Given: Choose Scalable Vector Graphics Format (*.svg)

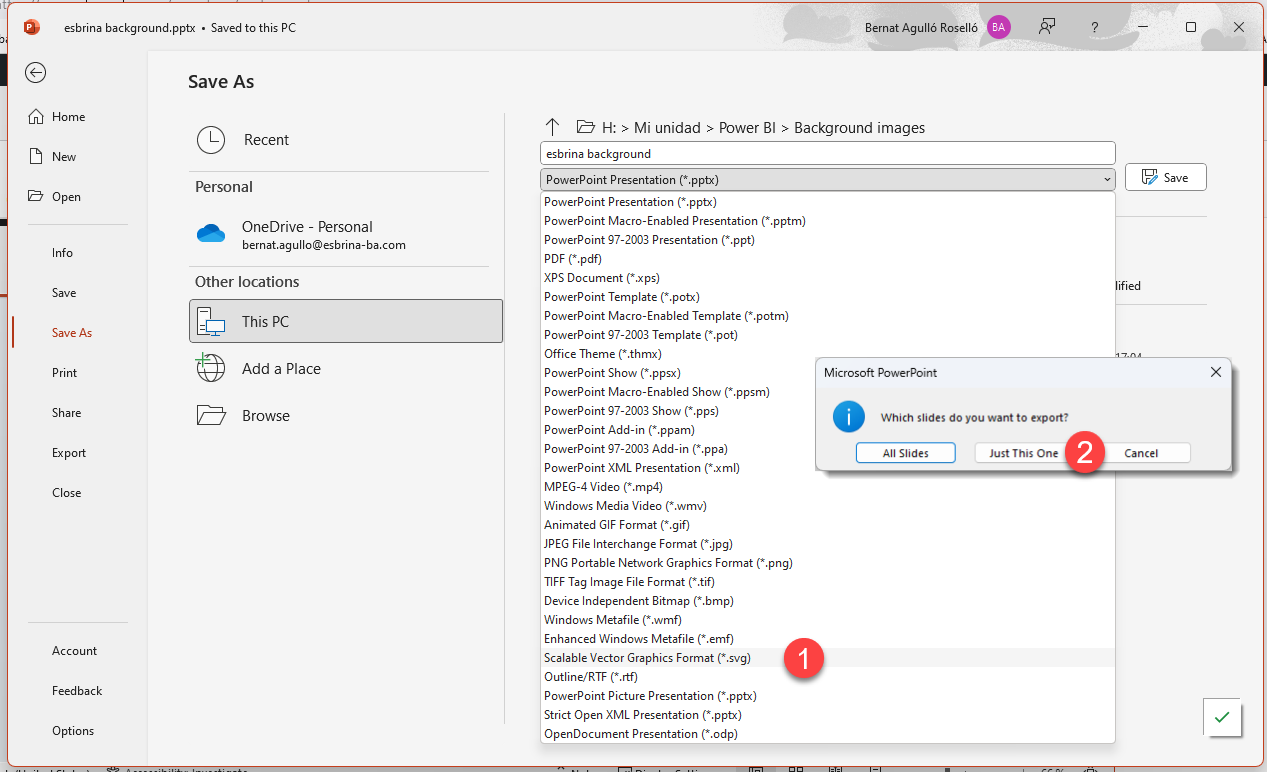Looking at the screenshot, I should pos(647,658).
